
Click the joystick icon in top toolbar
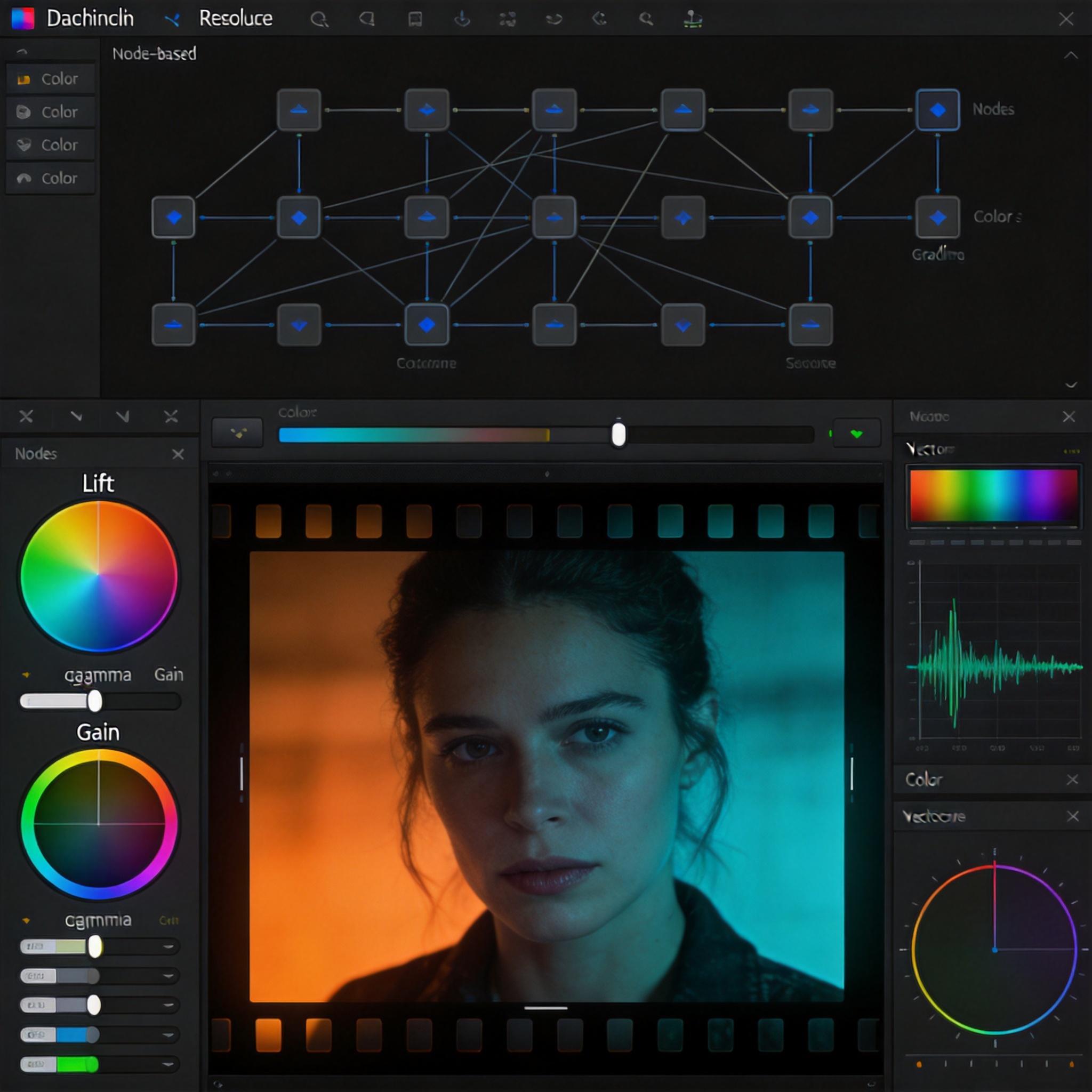tap(693, 19)
